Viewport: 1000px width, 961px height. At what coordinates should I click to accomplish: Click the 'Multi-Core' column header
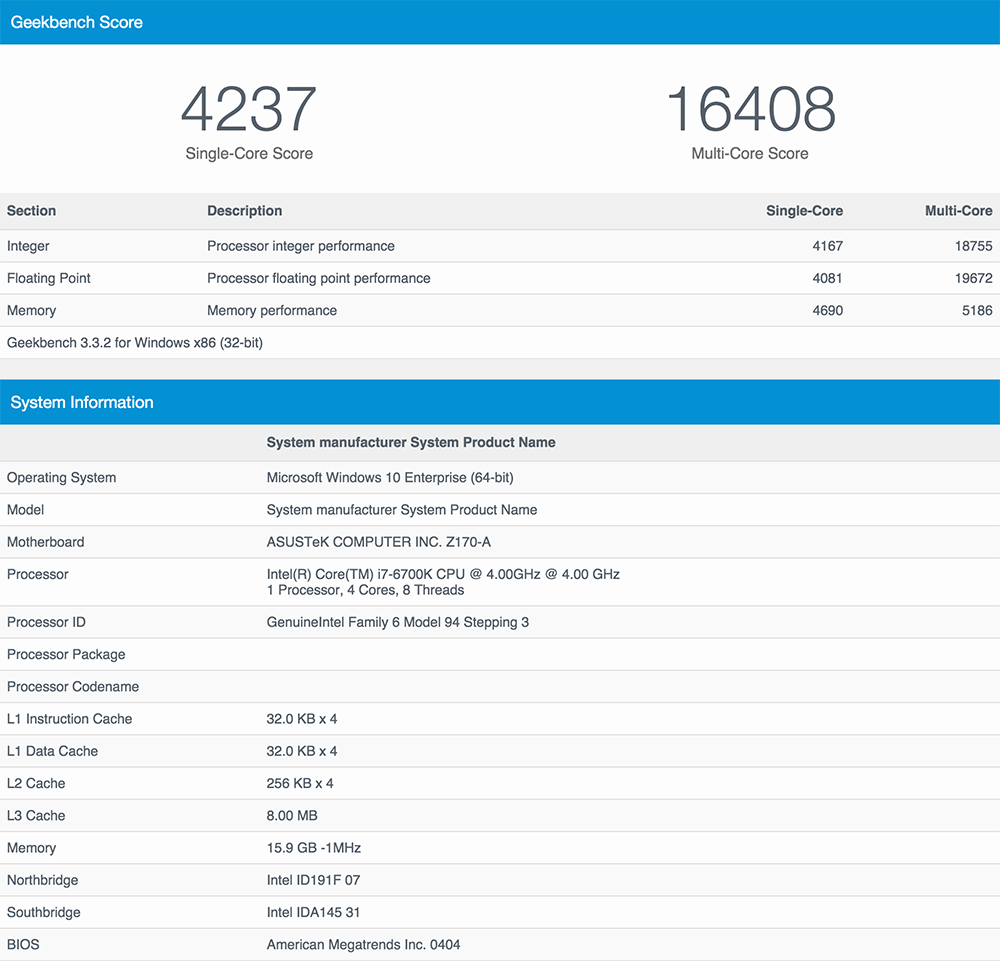[959, 211]
